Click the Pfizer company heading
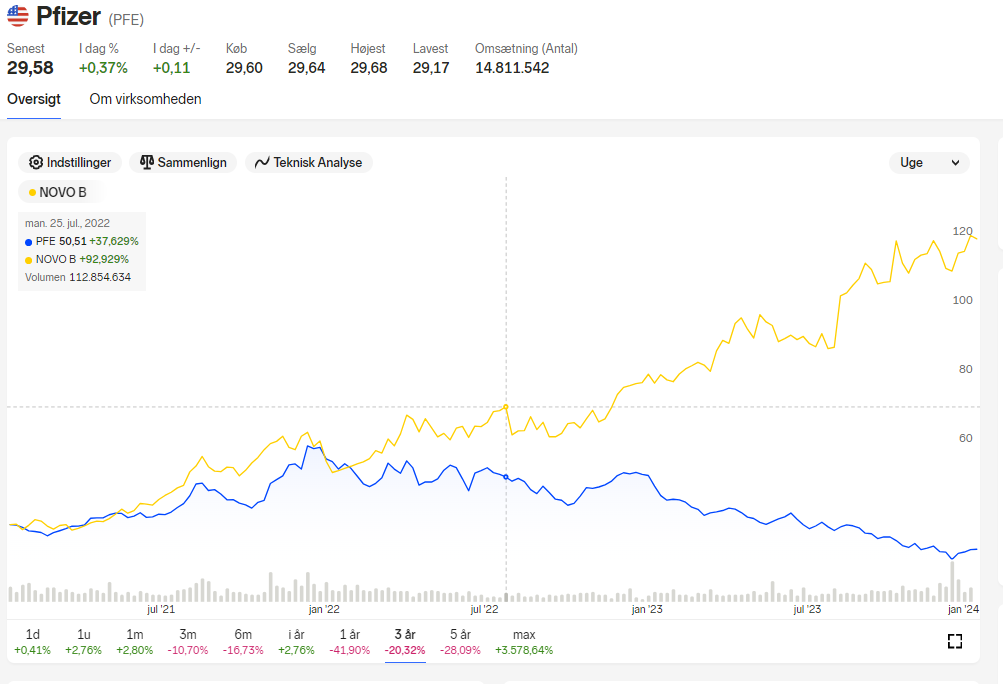 point(68,16)
